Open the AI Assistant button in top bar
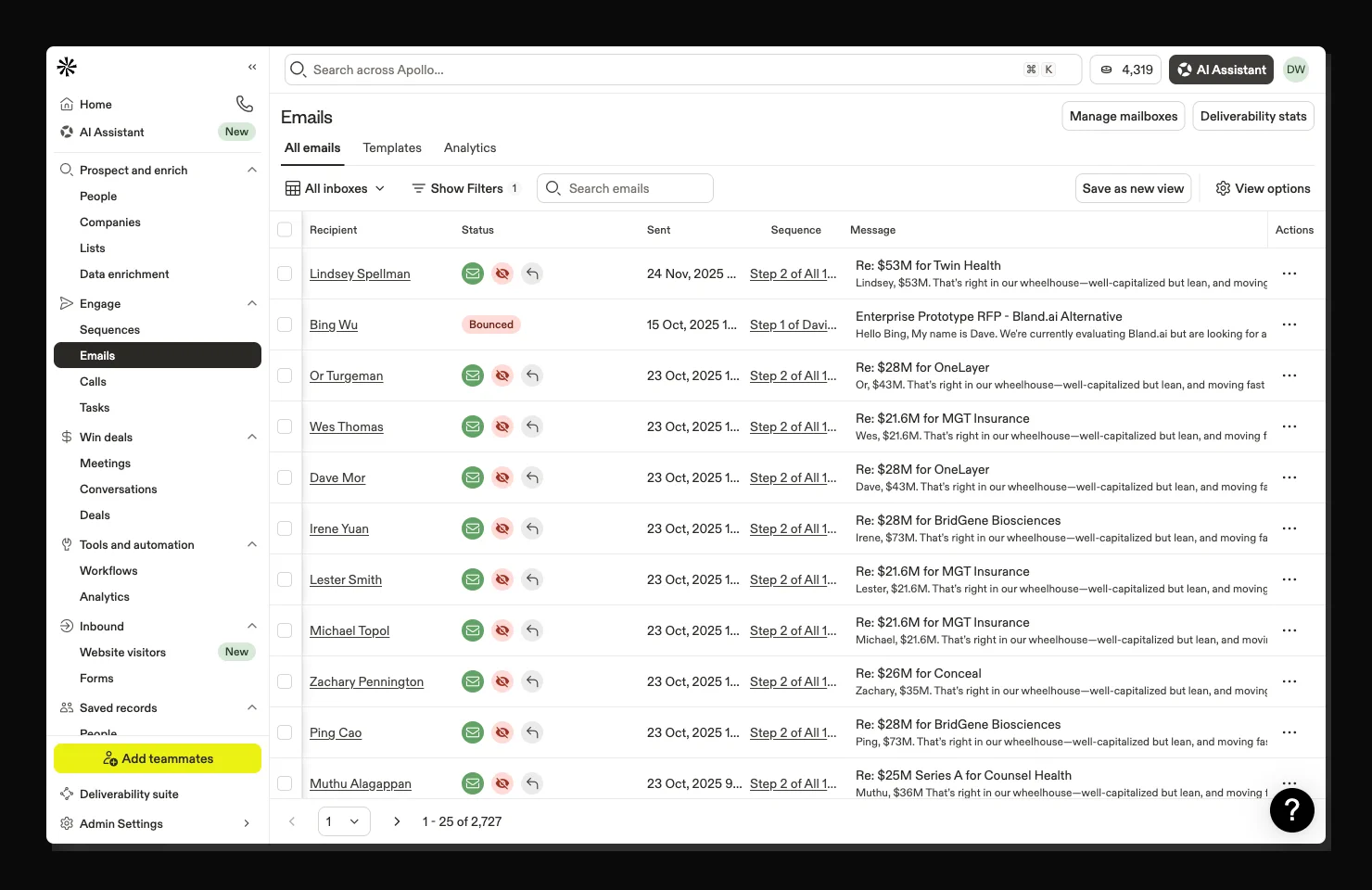Viewport: 1372px width, 890px height. click(x=1222, y=70)
